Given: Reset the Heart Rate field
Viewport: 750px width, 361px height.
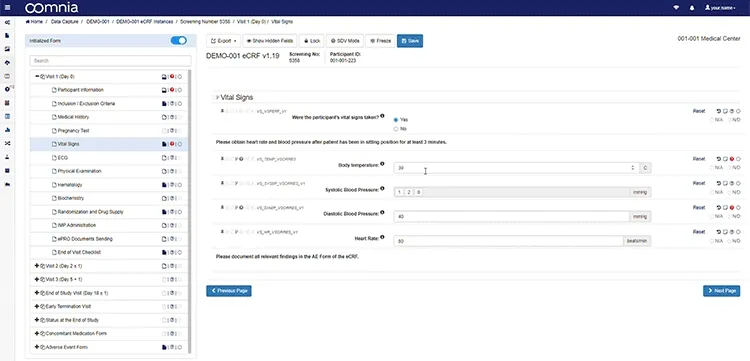Looking at the screenshot, I should pos(699,232).
